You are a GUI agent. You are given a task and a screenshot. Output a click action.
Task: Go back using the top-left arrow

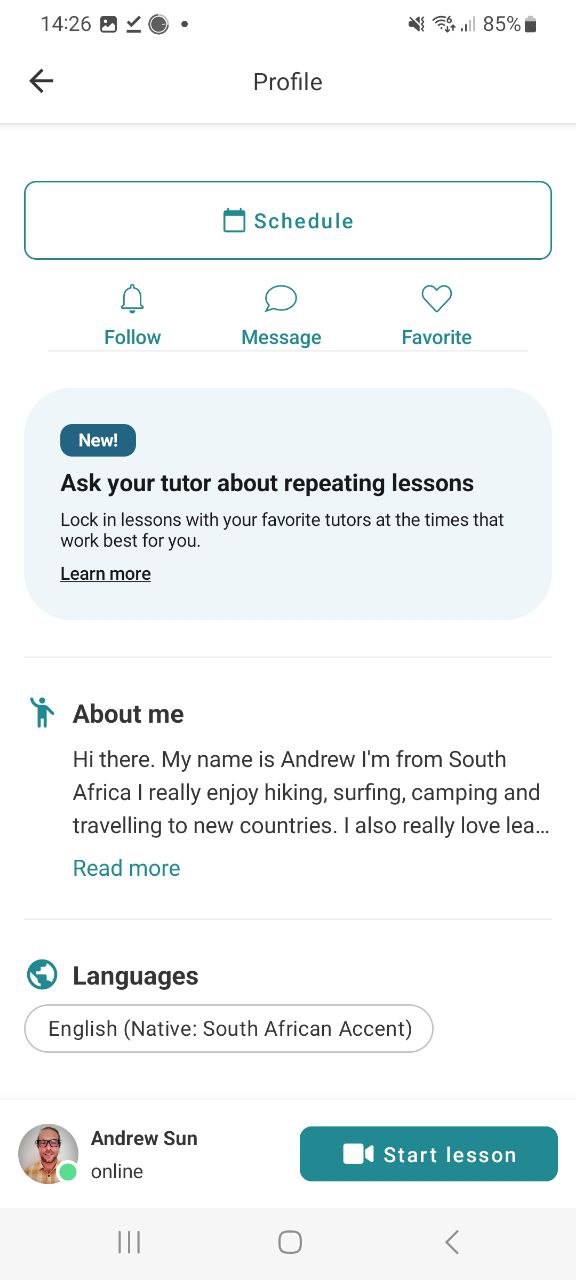(41, 81)
